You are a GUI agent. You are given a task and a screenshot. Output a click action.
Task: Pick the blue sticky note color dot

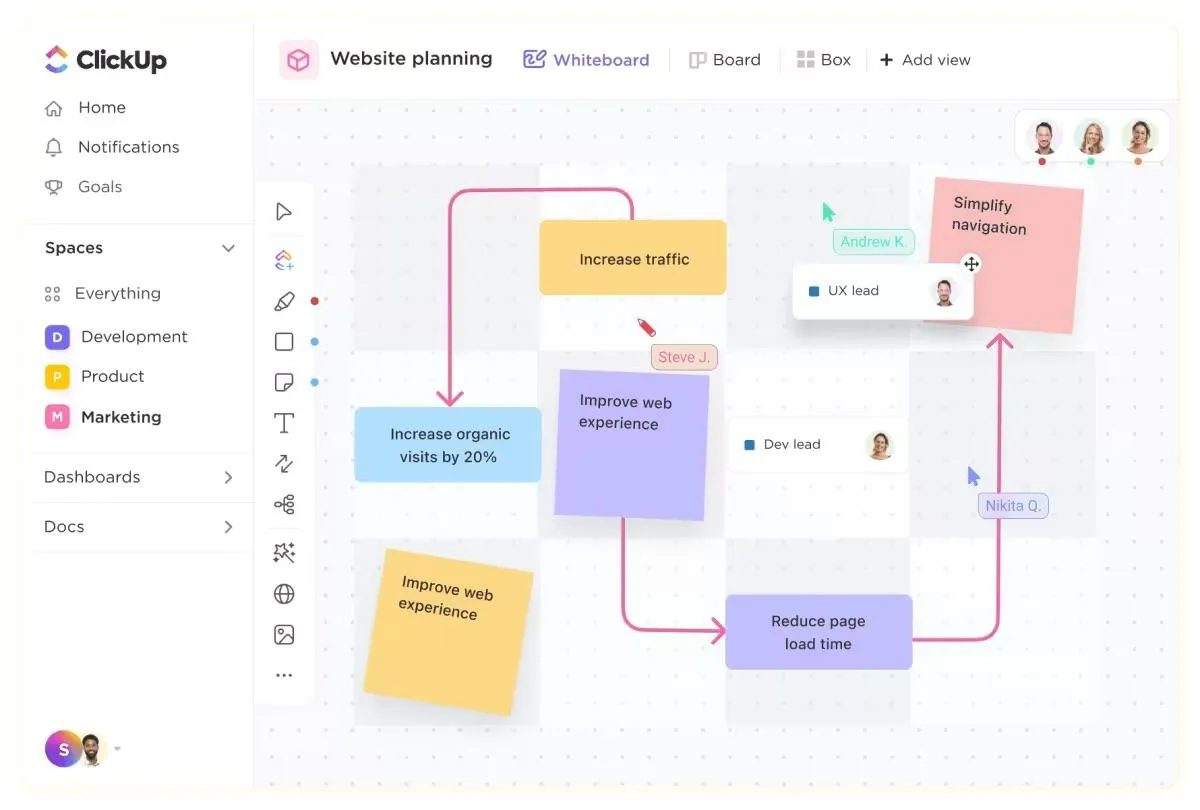pos(314,382)
